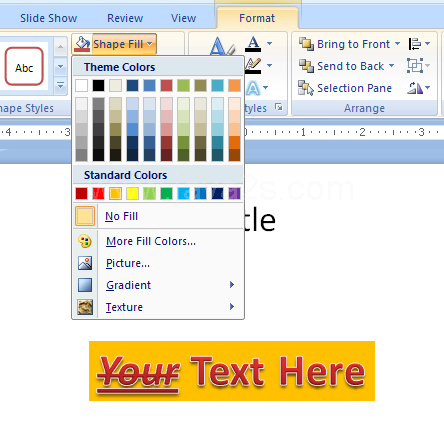Switch to the Slide Show tab
Image resolution: width=444 pixels, height=436 pixels.
[49, 18]
